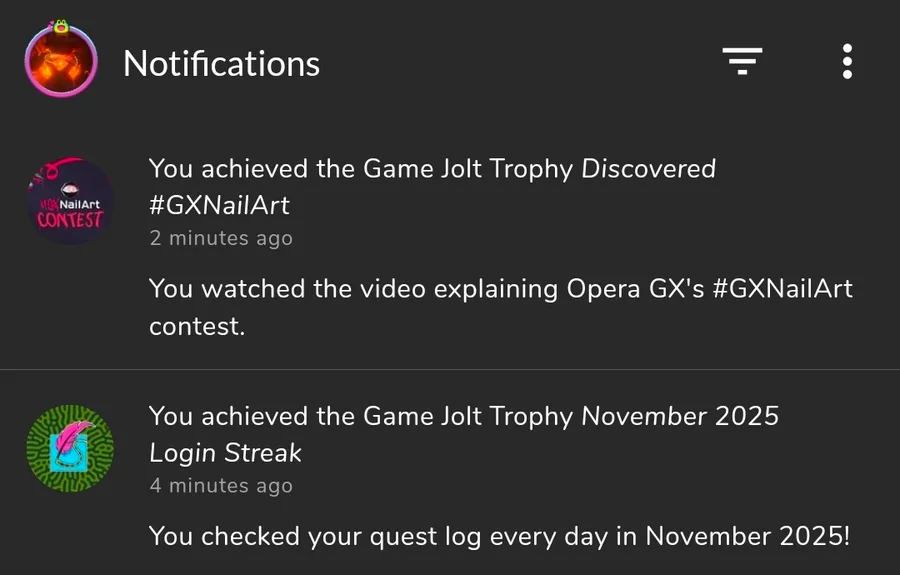This screenshot has width=900, height=575.
Task: Open the three-dot more options menu
Action: tap(847, 62)
